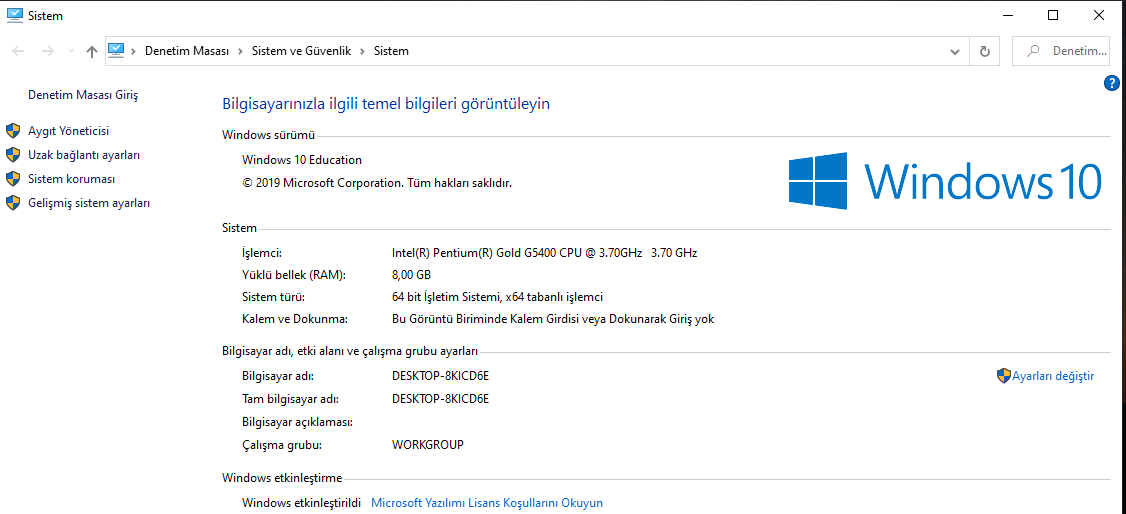The height and width of the screenshot is (514, 1126).
Task: Click shield icon next to Ayarları değiştir
Action: point(1004,375)
